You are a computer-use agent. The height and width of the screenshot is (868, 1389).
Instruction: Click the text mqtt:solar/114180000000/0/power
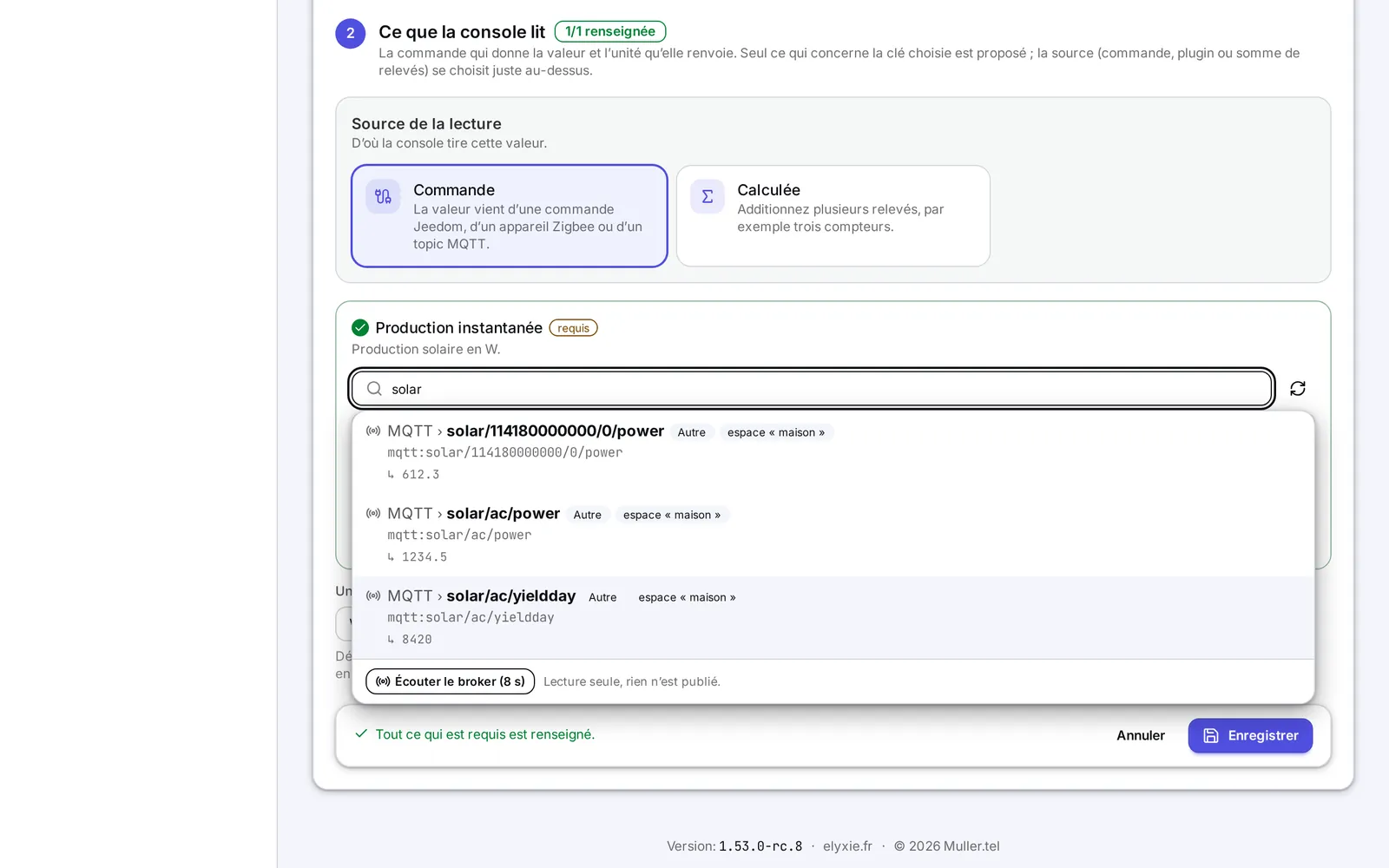[505, 453]
